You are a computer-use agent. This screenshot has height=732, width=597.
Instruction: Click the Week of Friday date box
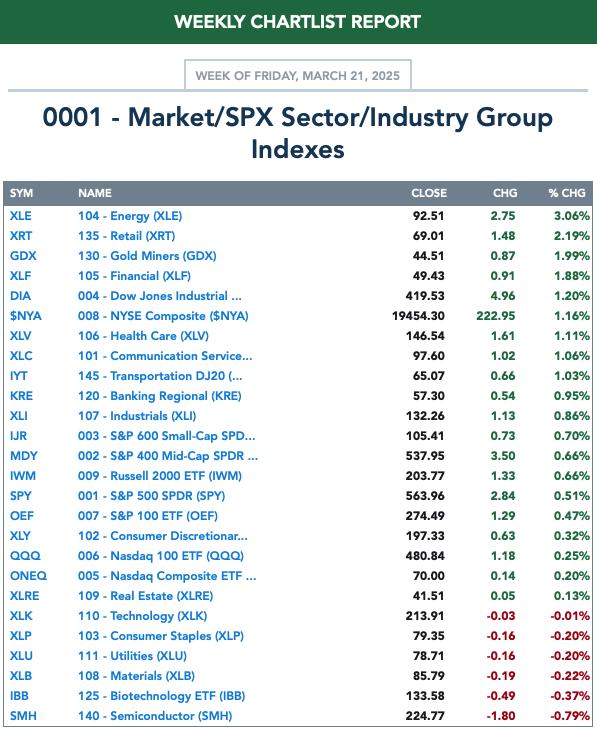click(298, 75)
